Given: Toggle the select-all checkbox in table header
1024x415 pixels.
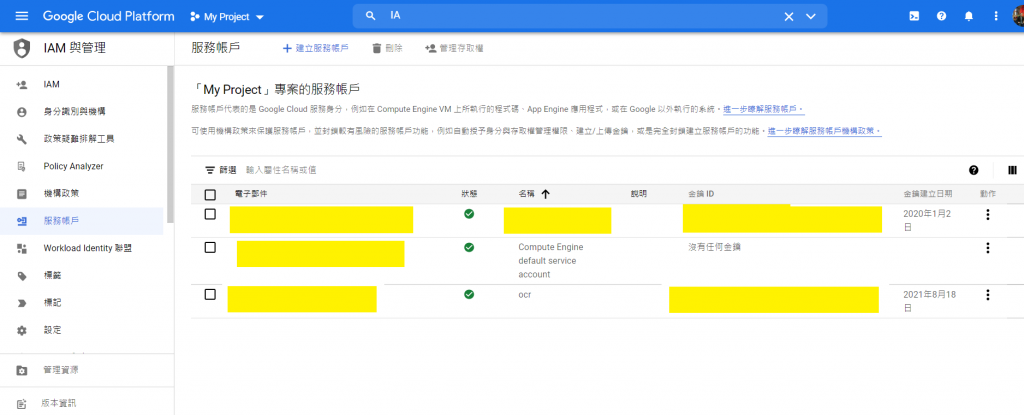Looking at the screenshot, I should tap(210, 194).
